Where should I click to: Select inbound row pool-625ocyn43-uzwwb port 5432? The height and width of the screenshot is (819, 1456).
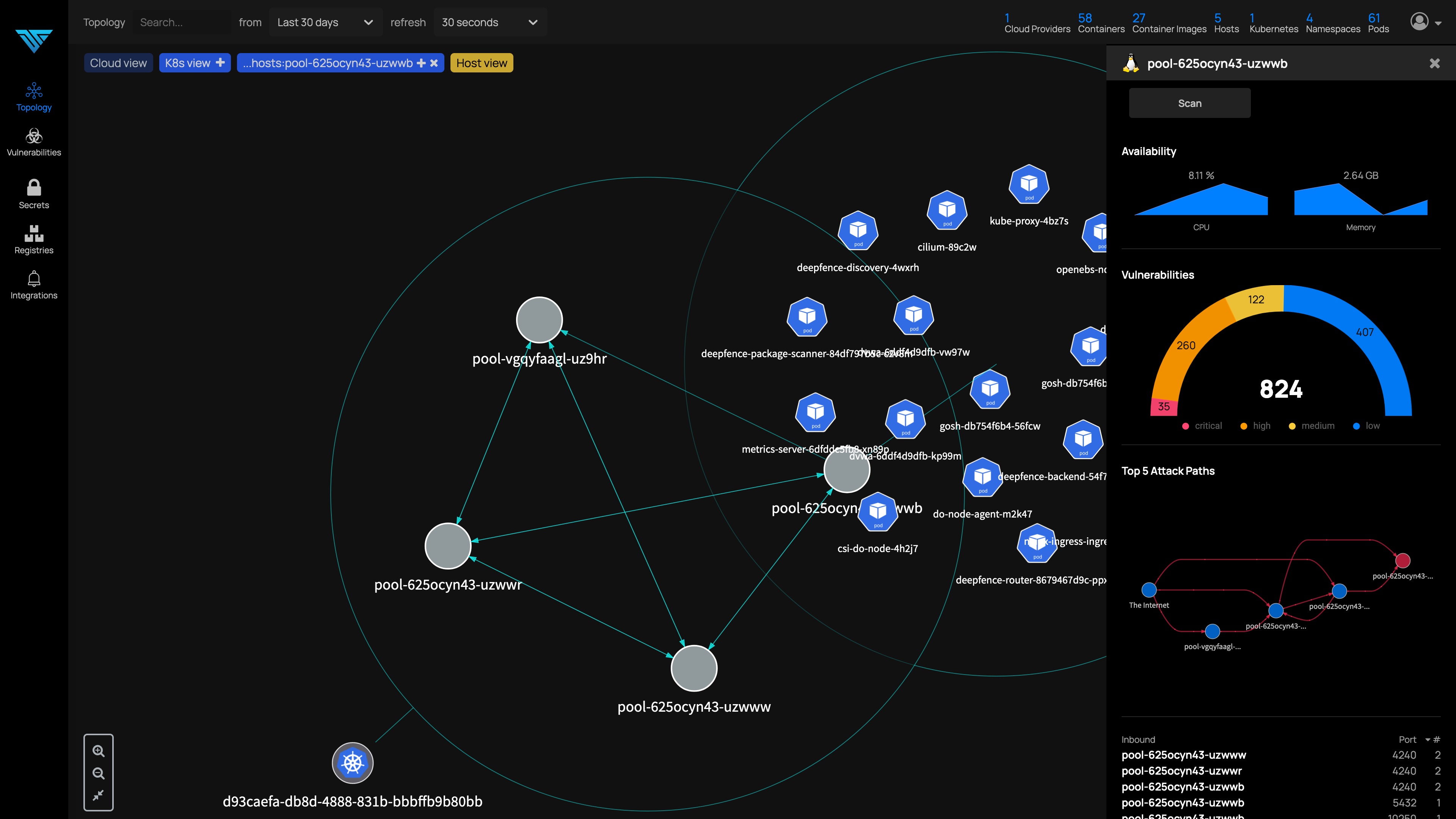1281,803
